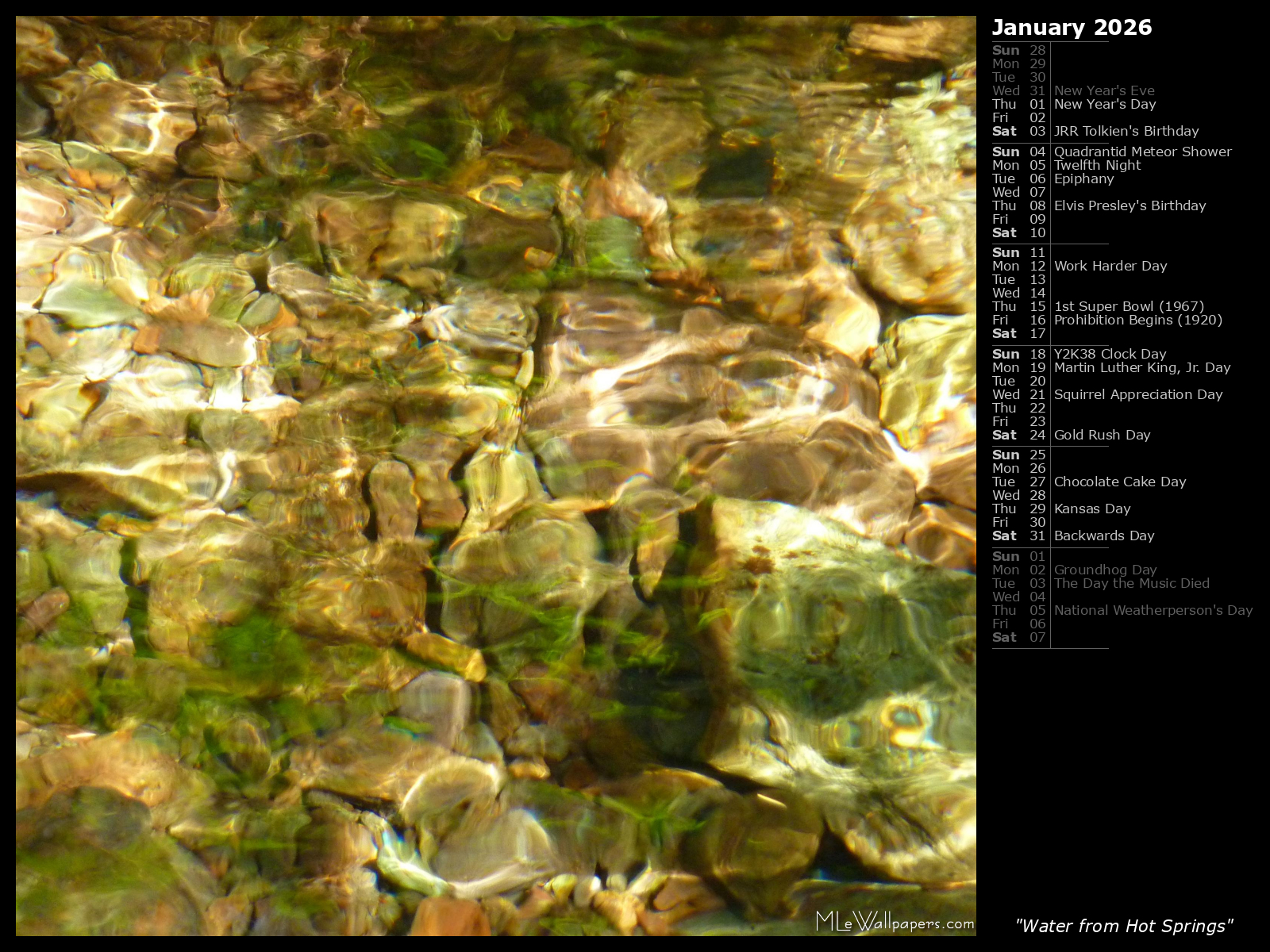
Task: Select the Kansas Day event
Action: (1091, 509)
